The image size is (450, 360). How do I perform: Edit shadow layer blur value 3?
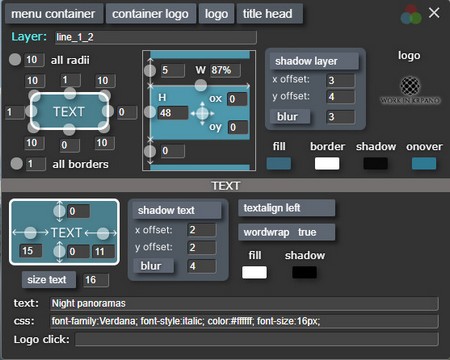point(340,117)
